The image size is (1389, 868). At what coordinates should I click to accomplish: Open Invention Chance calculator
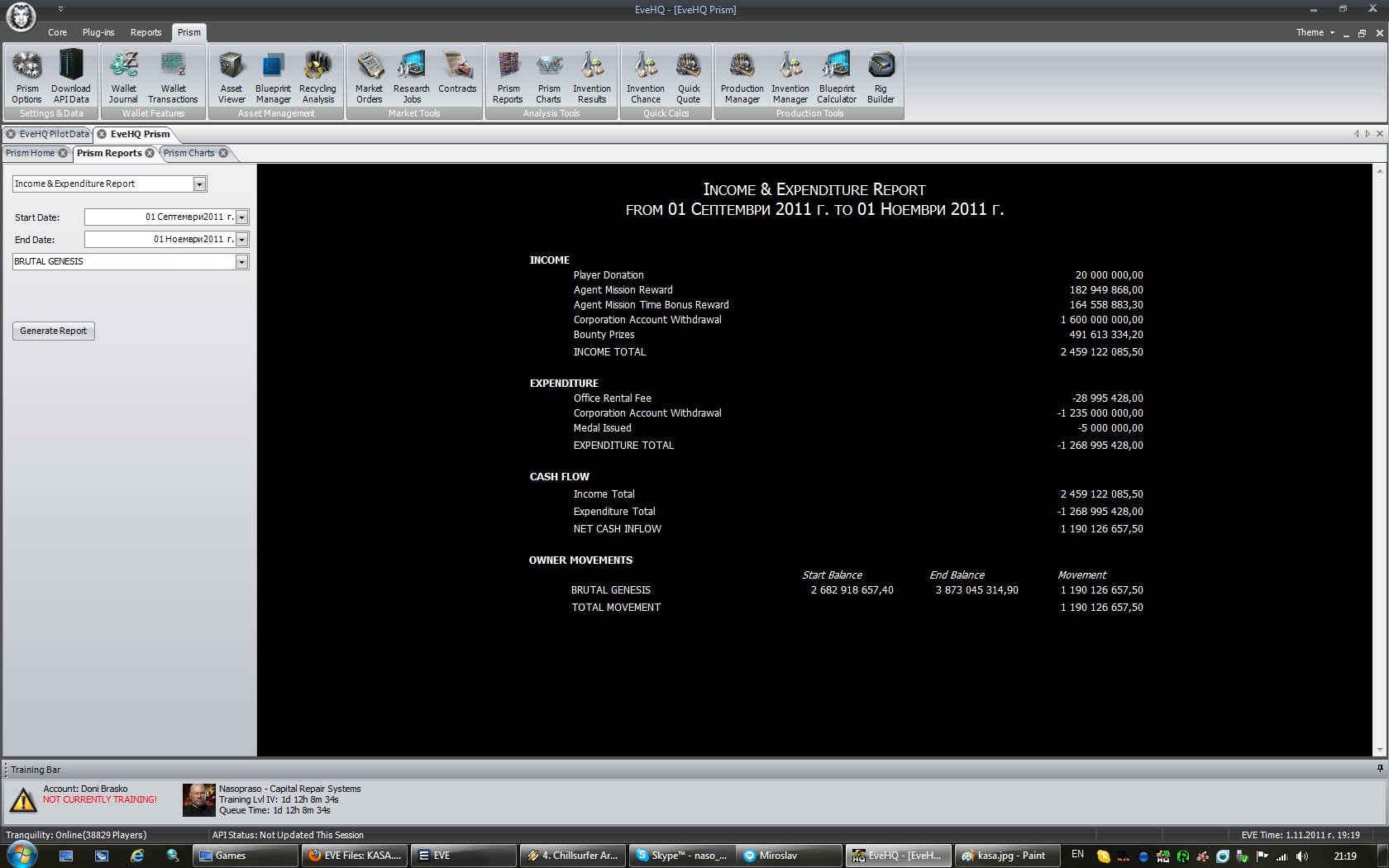pyautogui.click(x=646, y=76)
